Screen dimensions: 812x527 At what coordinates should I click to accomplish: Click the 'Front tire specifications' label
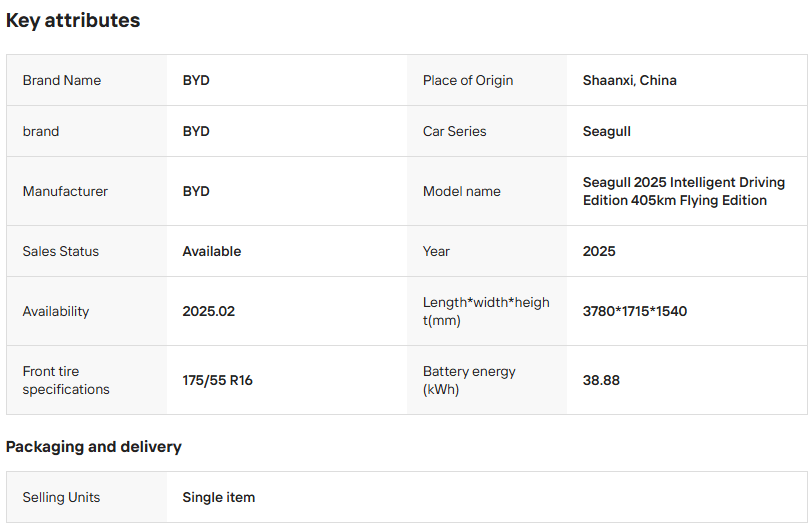(66, 380)
